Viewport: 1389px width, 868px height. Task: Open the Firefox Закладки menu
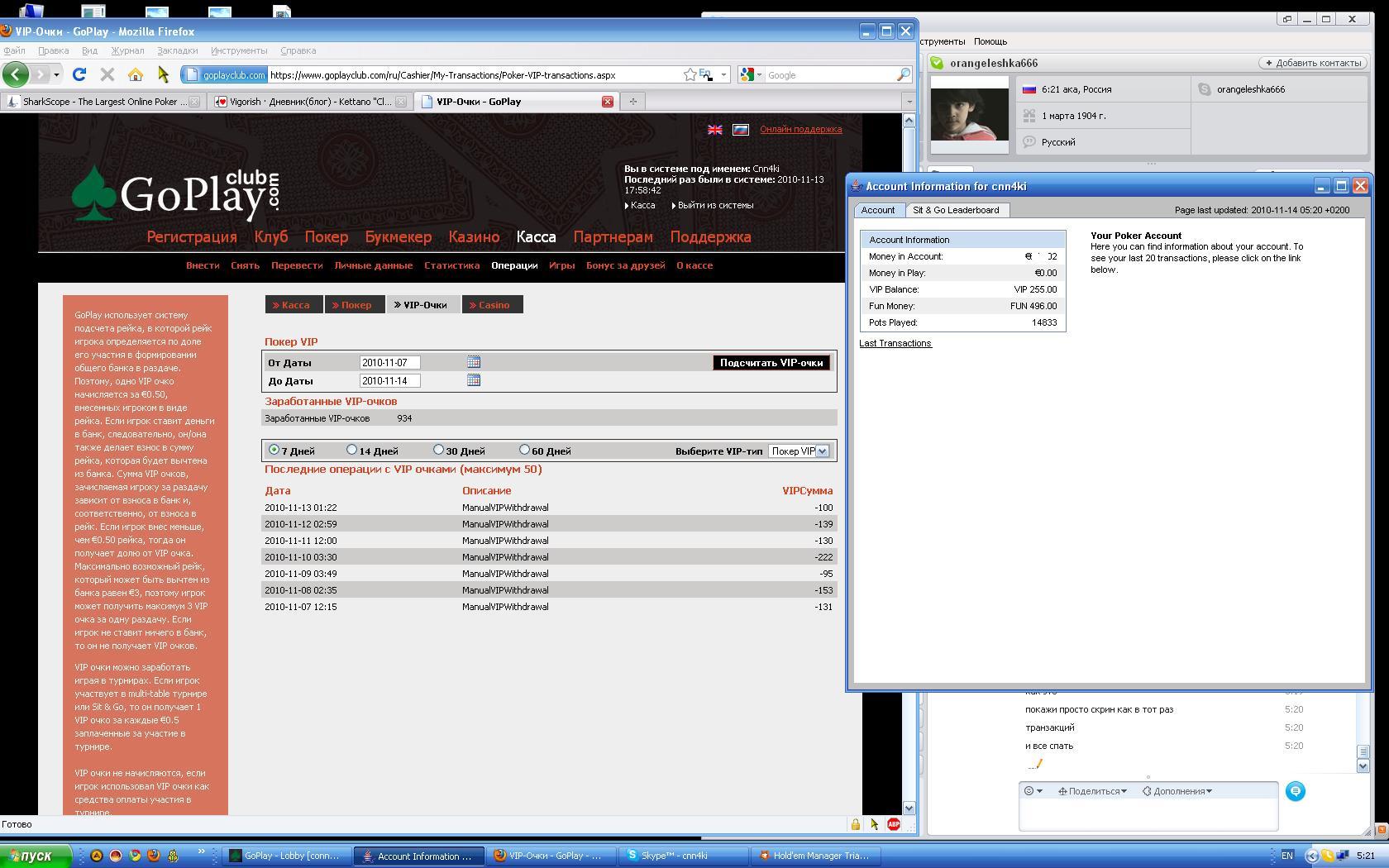pos(177,50)
